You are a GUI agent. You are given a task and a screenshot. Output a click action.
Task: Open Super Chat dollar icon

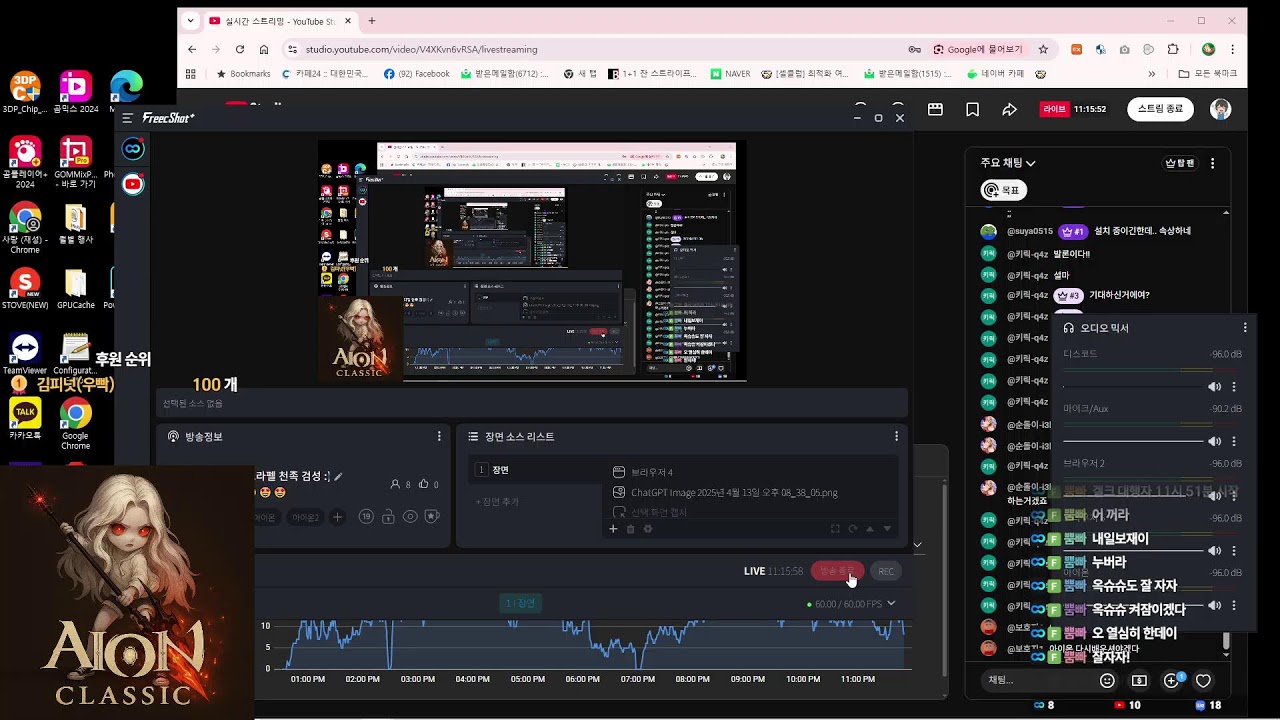click(x=1139, y=681)
